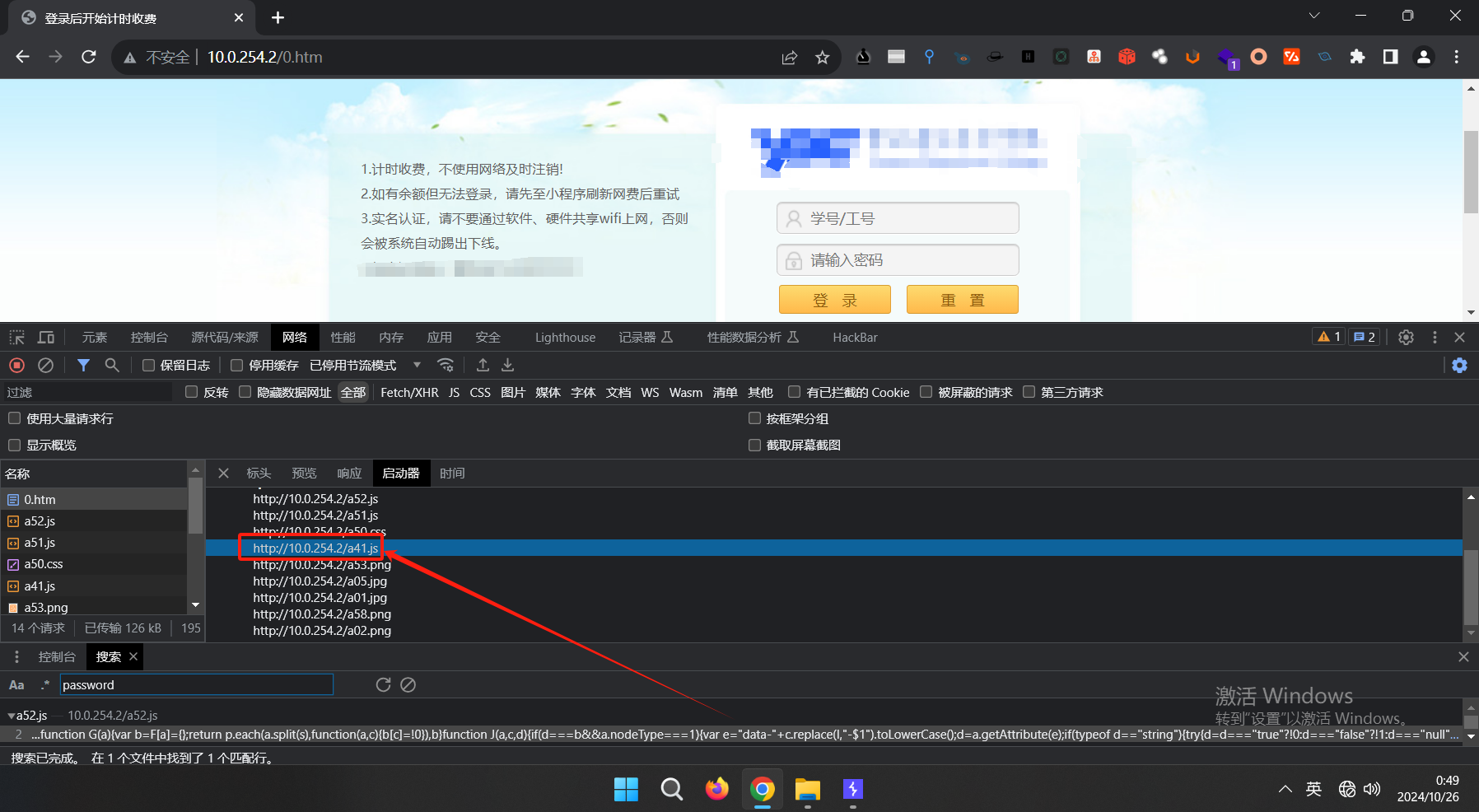Open Windows Start menu
The height and width of the screenshot is (812, 1479).
point(626,789)
